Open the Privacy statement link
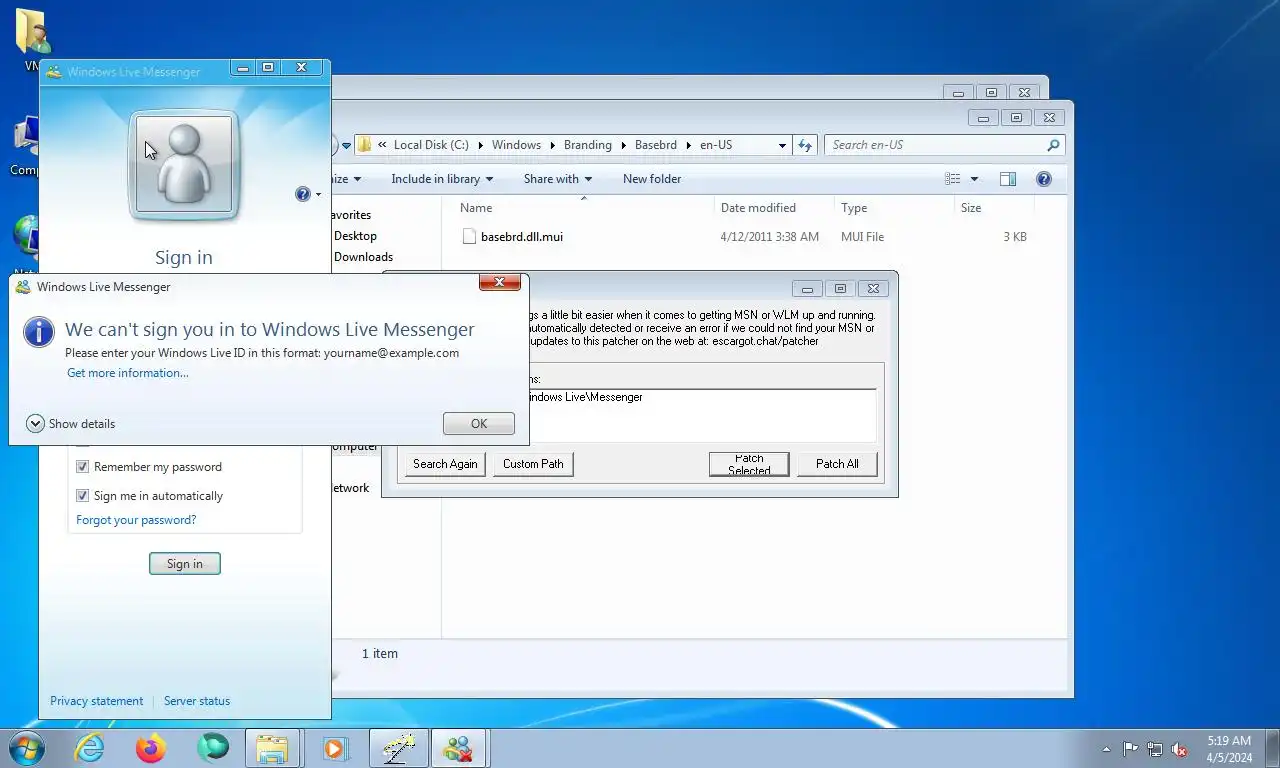Viewport: 1280px width, 768px height. point(96,701)
